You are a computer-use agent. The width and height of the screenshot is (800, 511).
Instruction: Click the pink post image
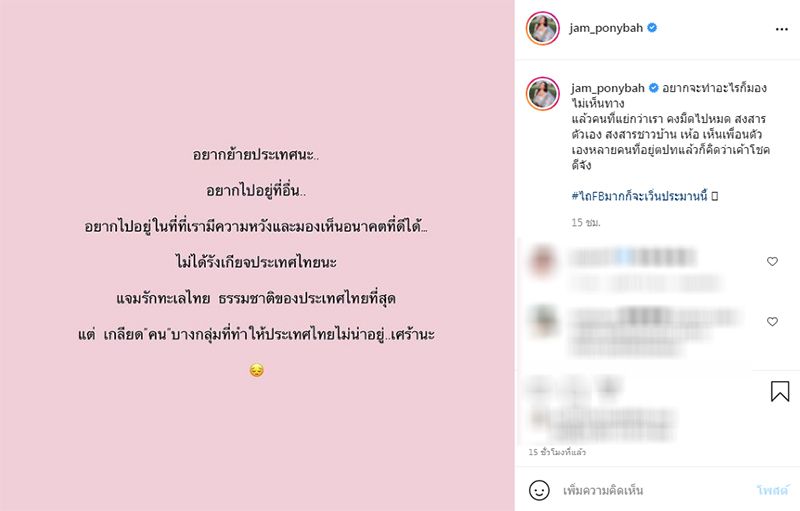click(x=257, y=256)
